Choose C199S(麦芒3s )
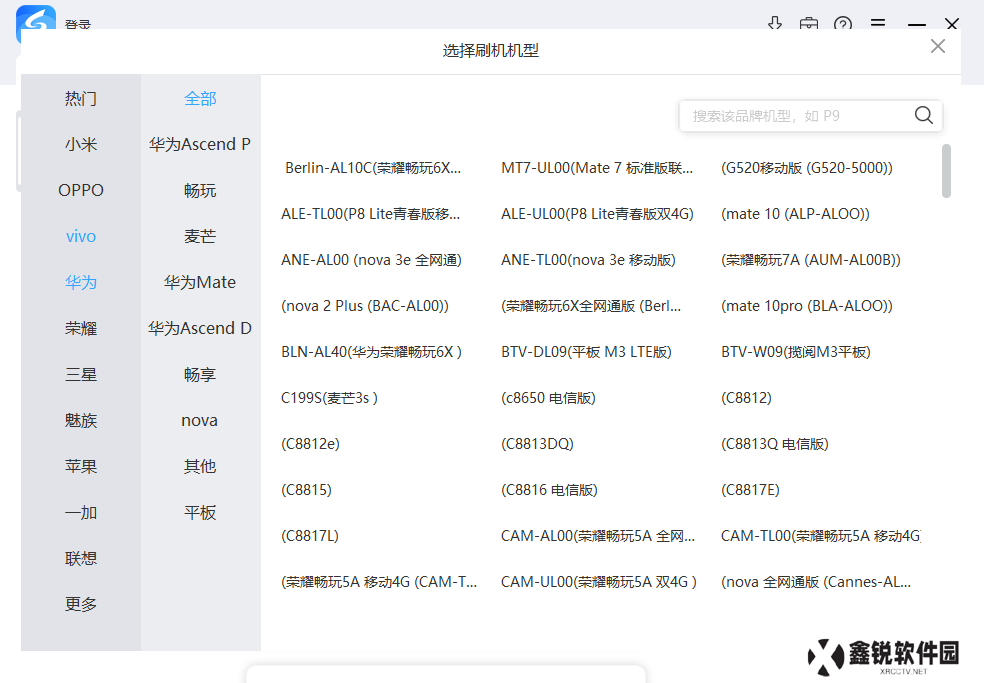This screenshot has width=984, height=683. [329, 398]
